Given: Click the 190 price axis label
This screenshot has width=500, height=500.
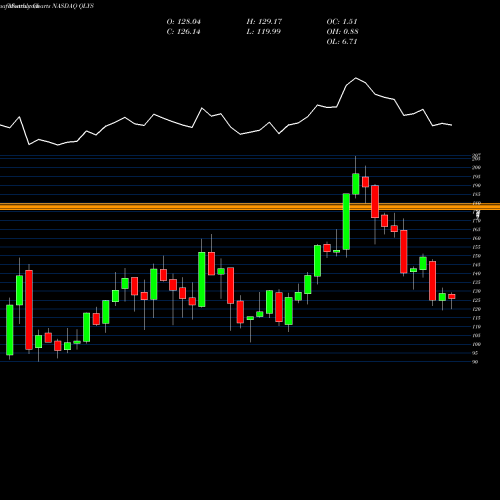Looking at the screenshot, I should click(476, 185).
